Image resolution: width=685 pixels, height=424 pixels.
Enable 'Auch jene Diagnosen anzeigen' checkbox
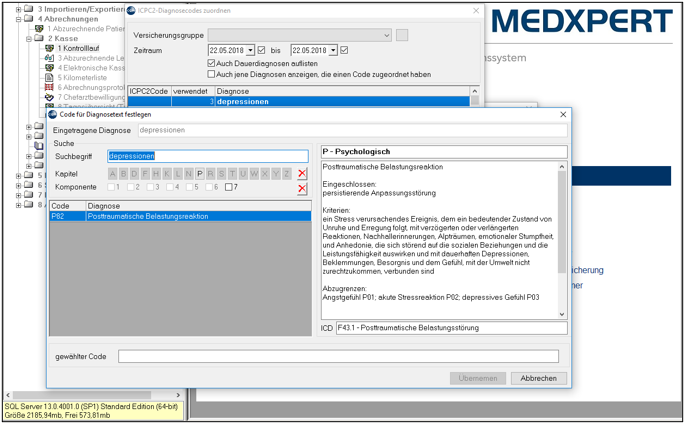(211, 74)
